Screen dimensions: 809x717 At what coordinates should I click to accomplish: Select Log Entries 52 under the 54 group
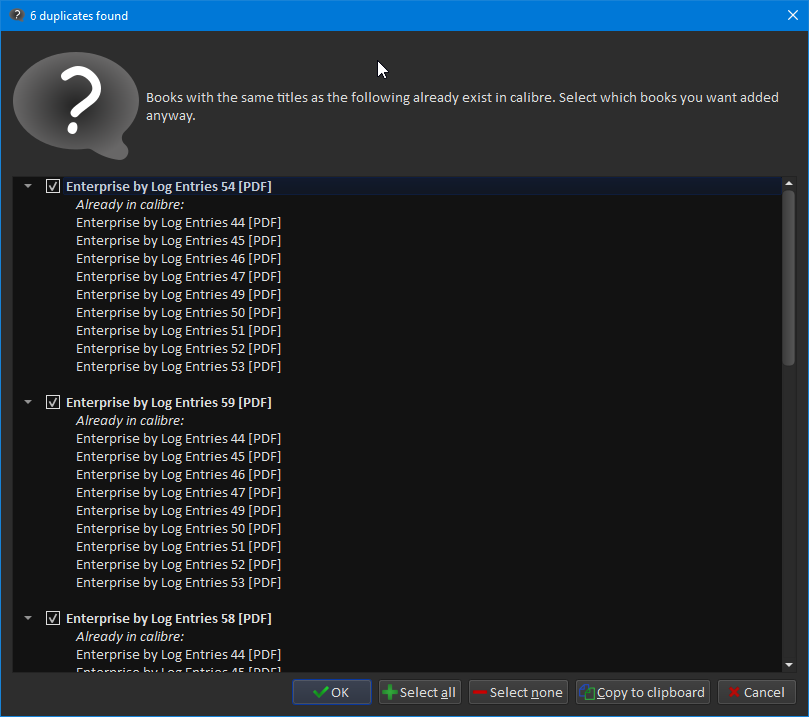pyautogui.click(x=179, y=349)
